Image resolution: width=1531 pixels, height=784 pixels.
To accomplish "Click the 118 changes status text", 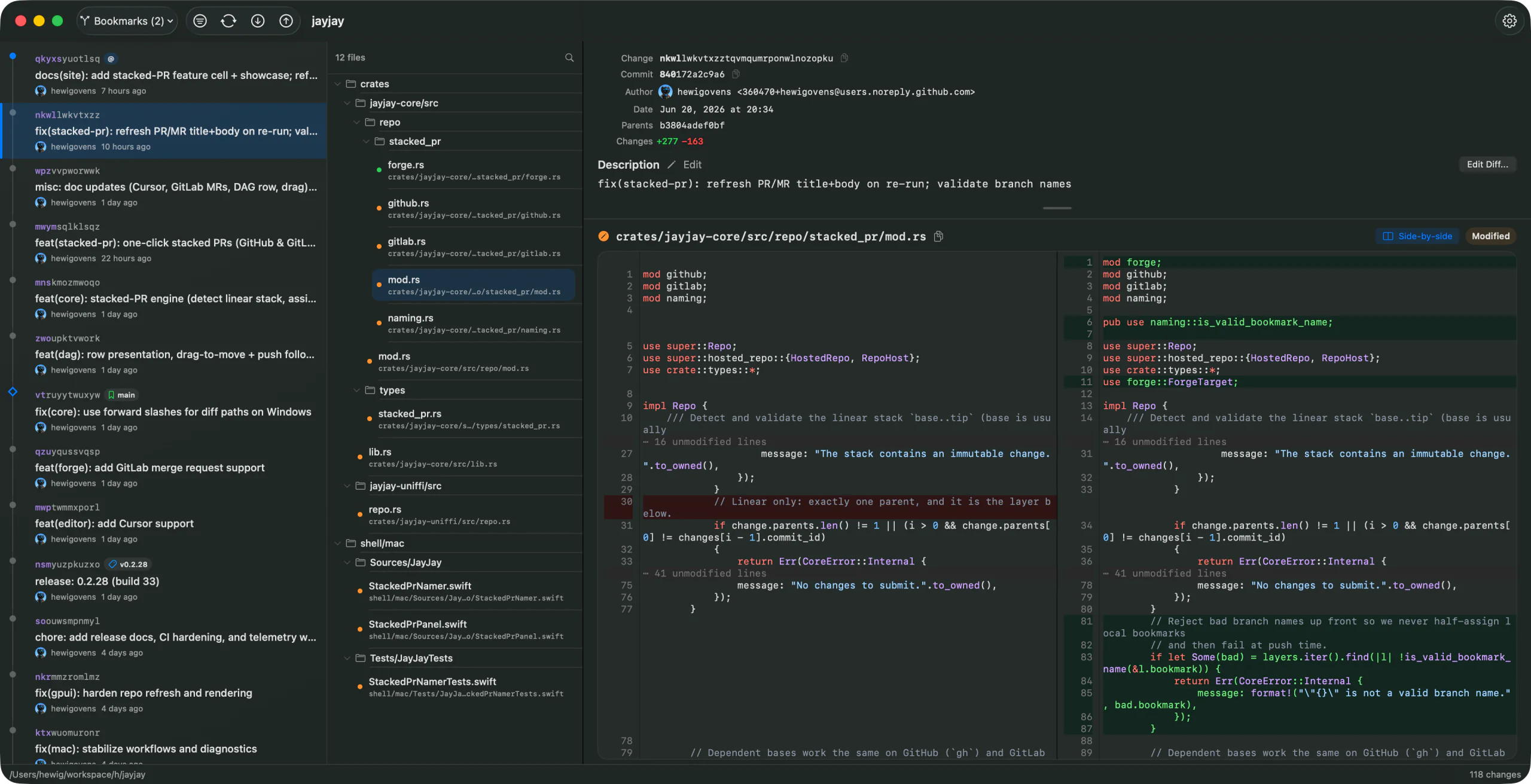I will (1495, 774).
